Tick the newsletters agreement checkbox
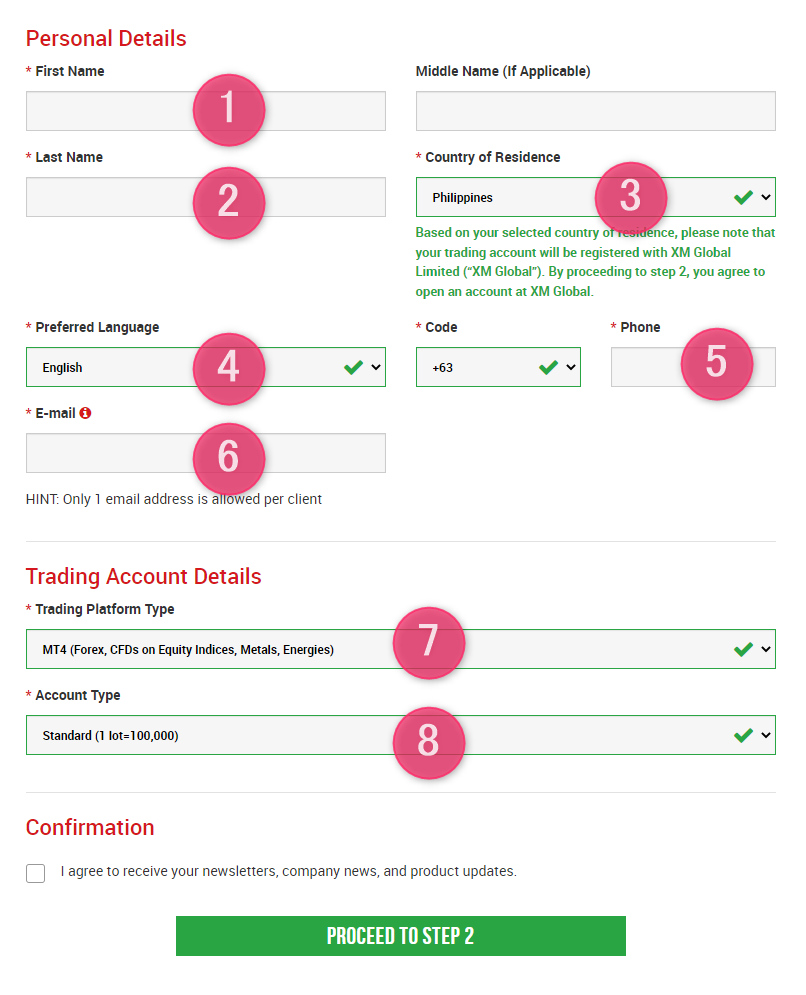Viewport: 806px width, 995px height. click(x=36, y=873)
